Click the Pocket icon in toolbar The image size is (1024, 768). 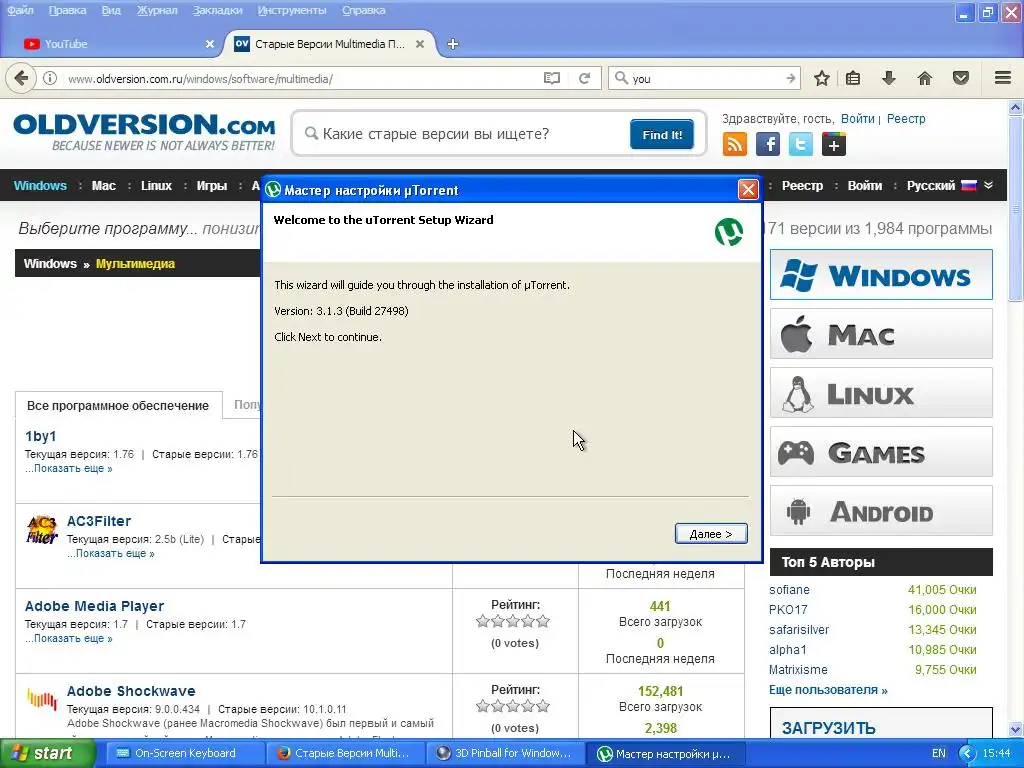point(961,78)
